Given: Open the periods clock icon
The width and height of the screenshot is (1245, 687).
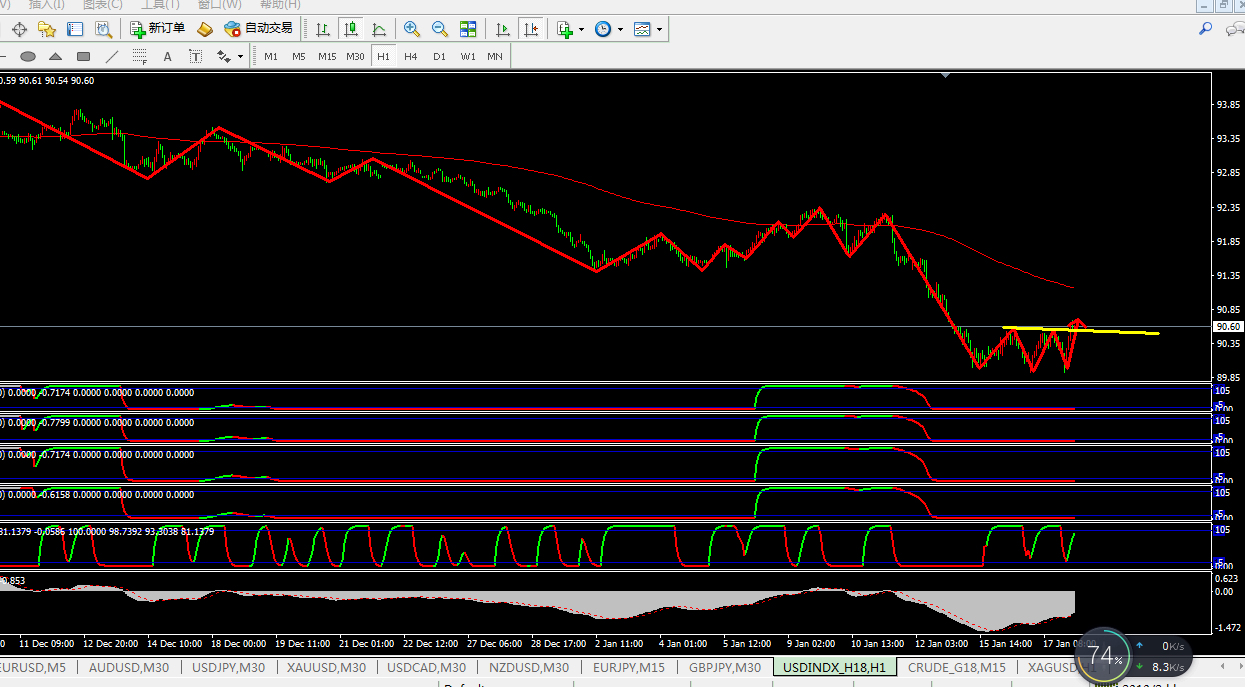Looking at the screenshot, I should (x=603, y=29).
